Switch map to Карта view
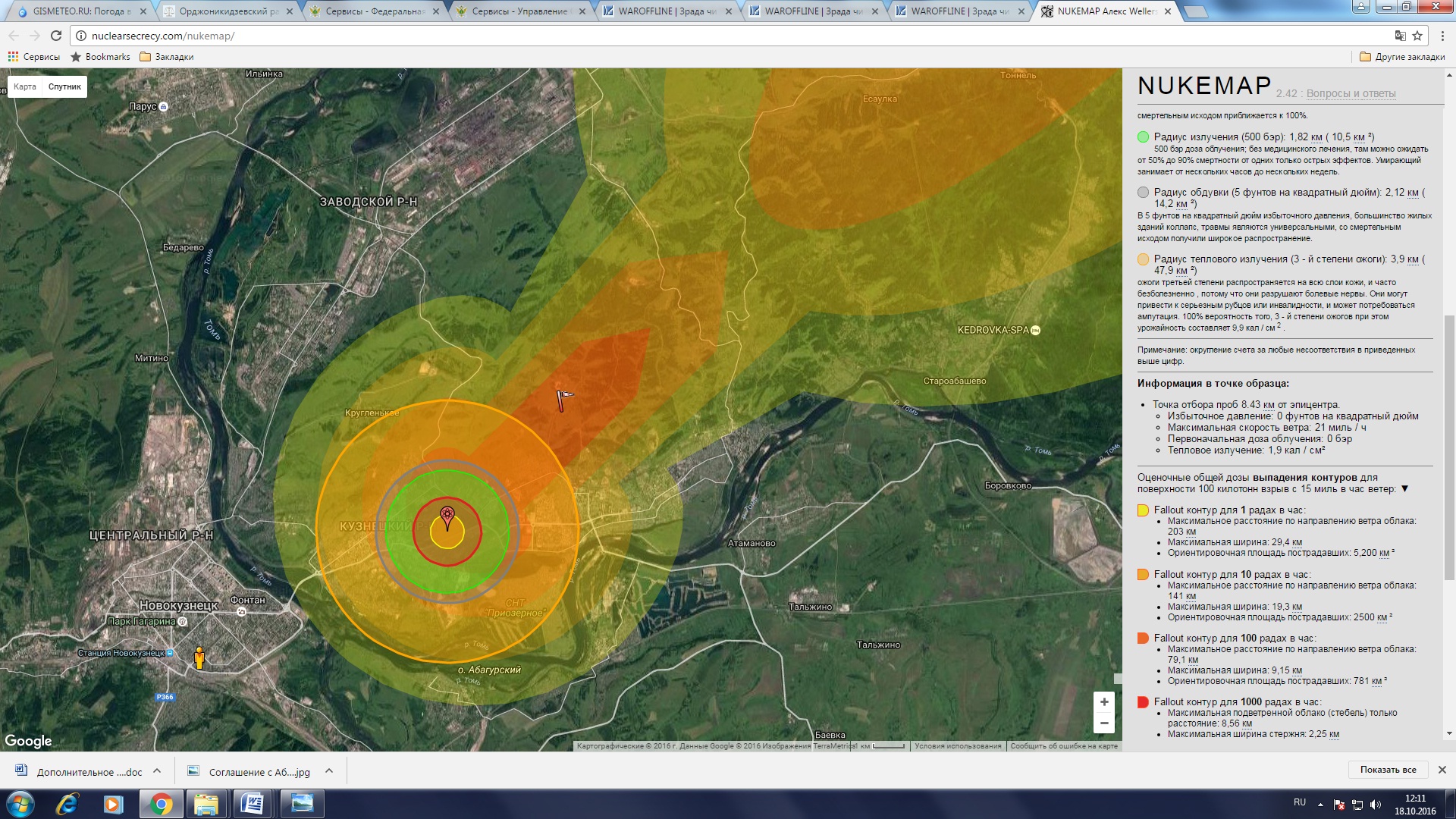The height and width of the screenshot is (819, 1456). (x=25, y=86)
